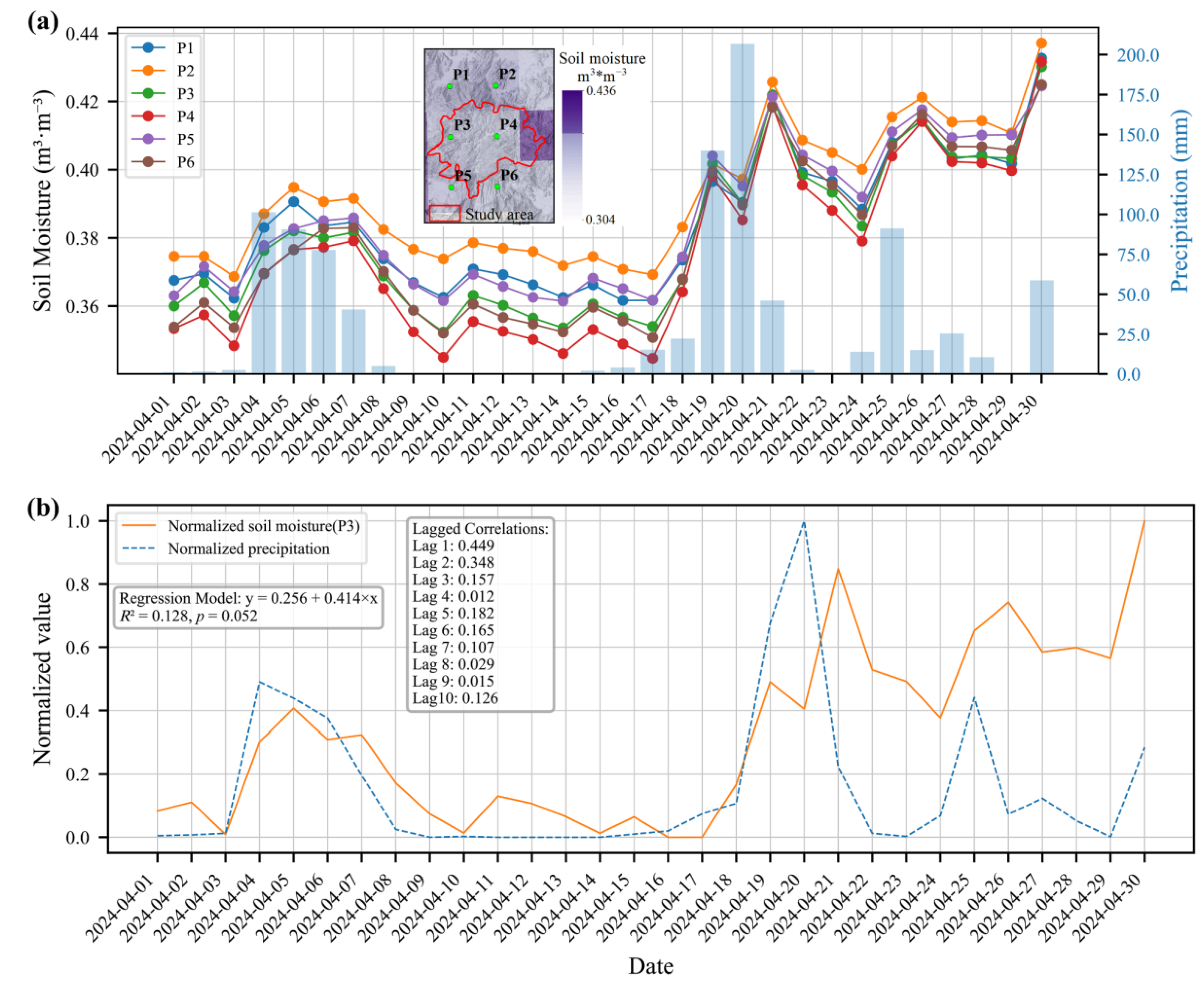Click the 'Soil moisture m³*m⁻³' color bar title

coord(602,66)
